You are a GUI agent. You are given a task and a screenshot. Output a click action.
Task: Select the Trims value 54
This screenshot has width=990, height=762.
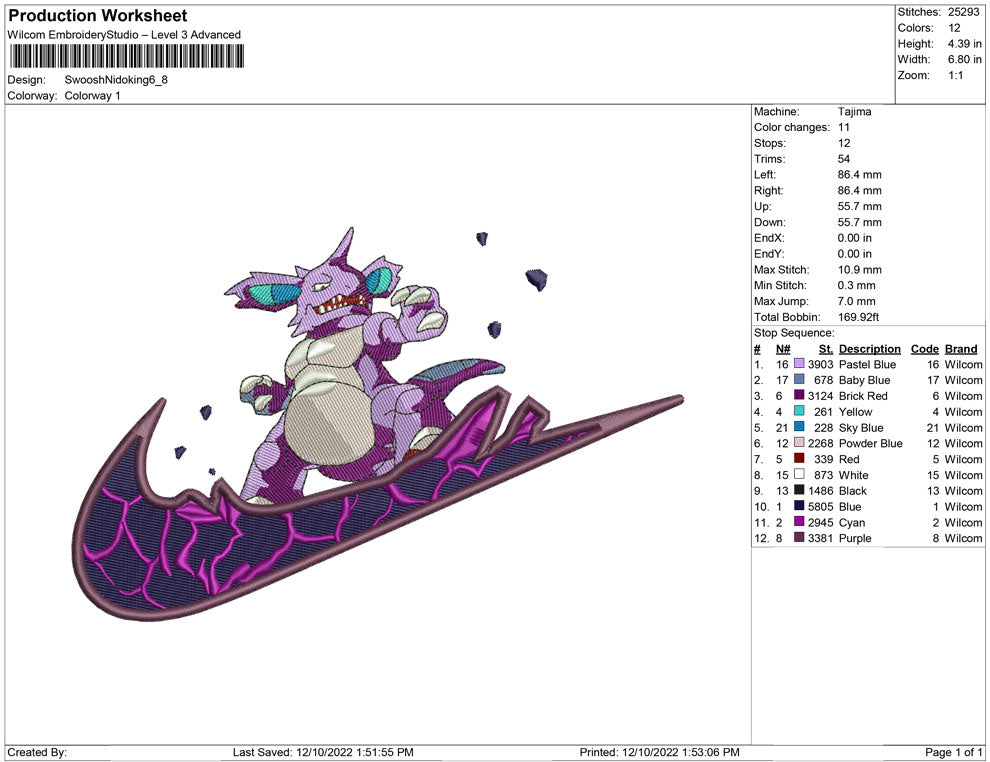844,159
